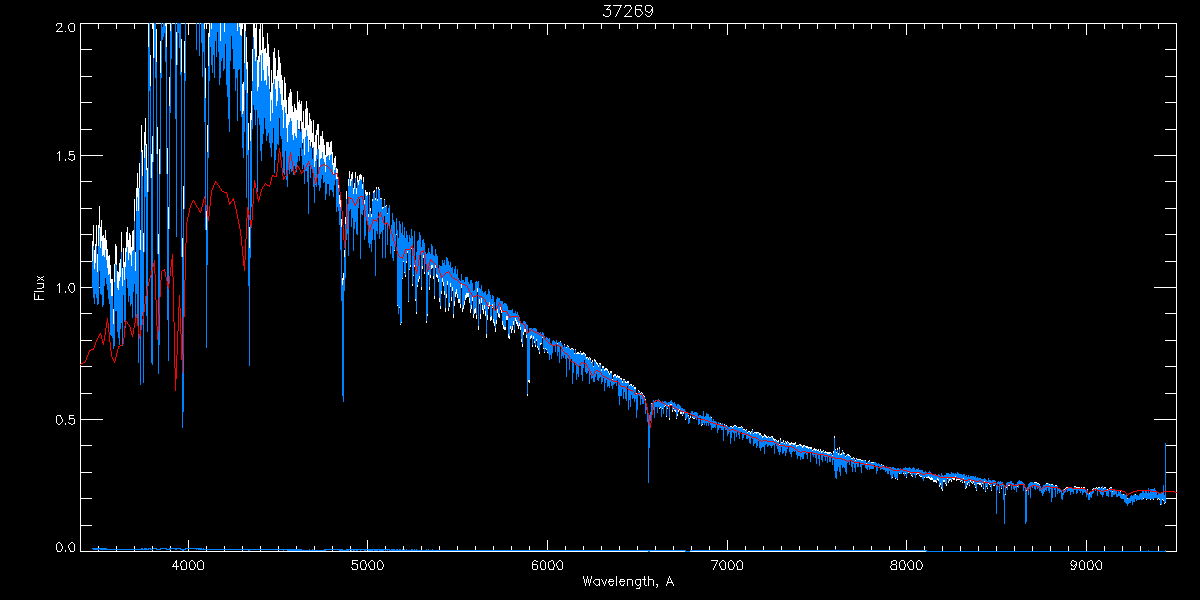The height and width of the screenshot is (600, 1200).
Task: Pick the deep absorption line bottom near 6560
Action: (648, 480)
